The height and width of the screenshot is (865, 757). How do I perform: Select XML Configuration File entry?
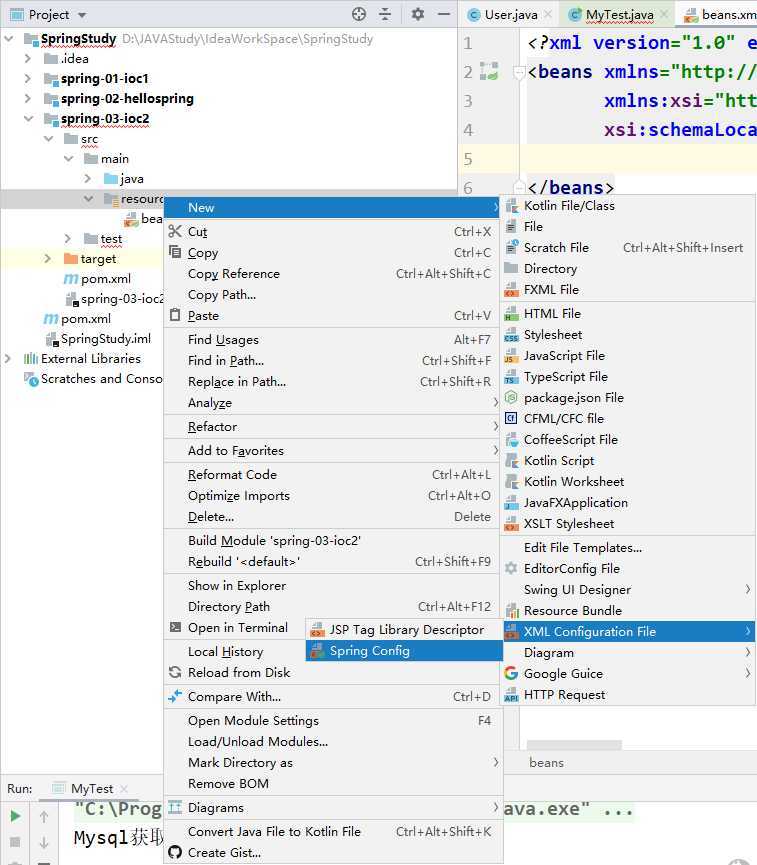(628, 632)
